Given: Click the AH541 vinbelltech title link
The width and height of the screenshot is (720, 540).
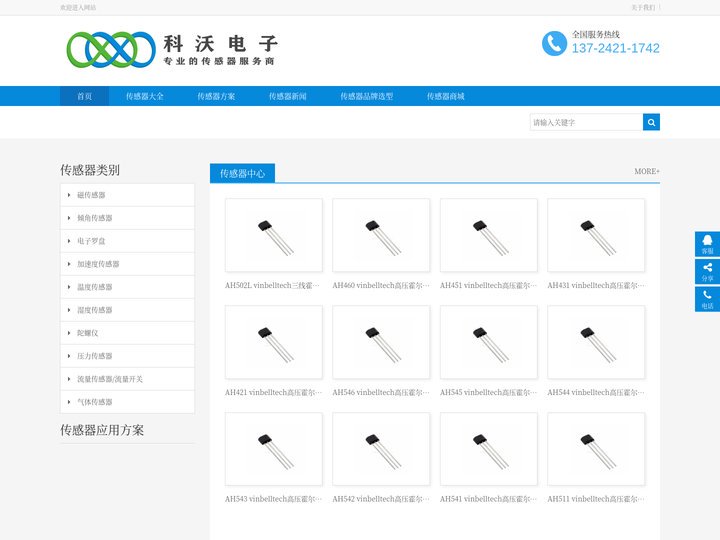Looking at the screenshot, I should click(x=489, y=499).
